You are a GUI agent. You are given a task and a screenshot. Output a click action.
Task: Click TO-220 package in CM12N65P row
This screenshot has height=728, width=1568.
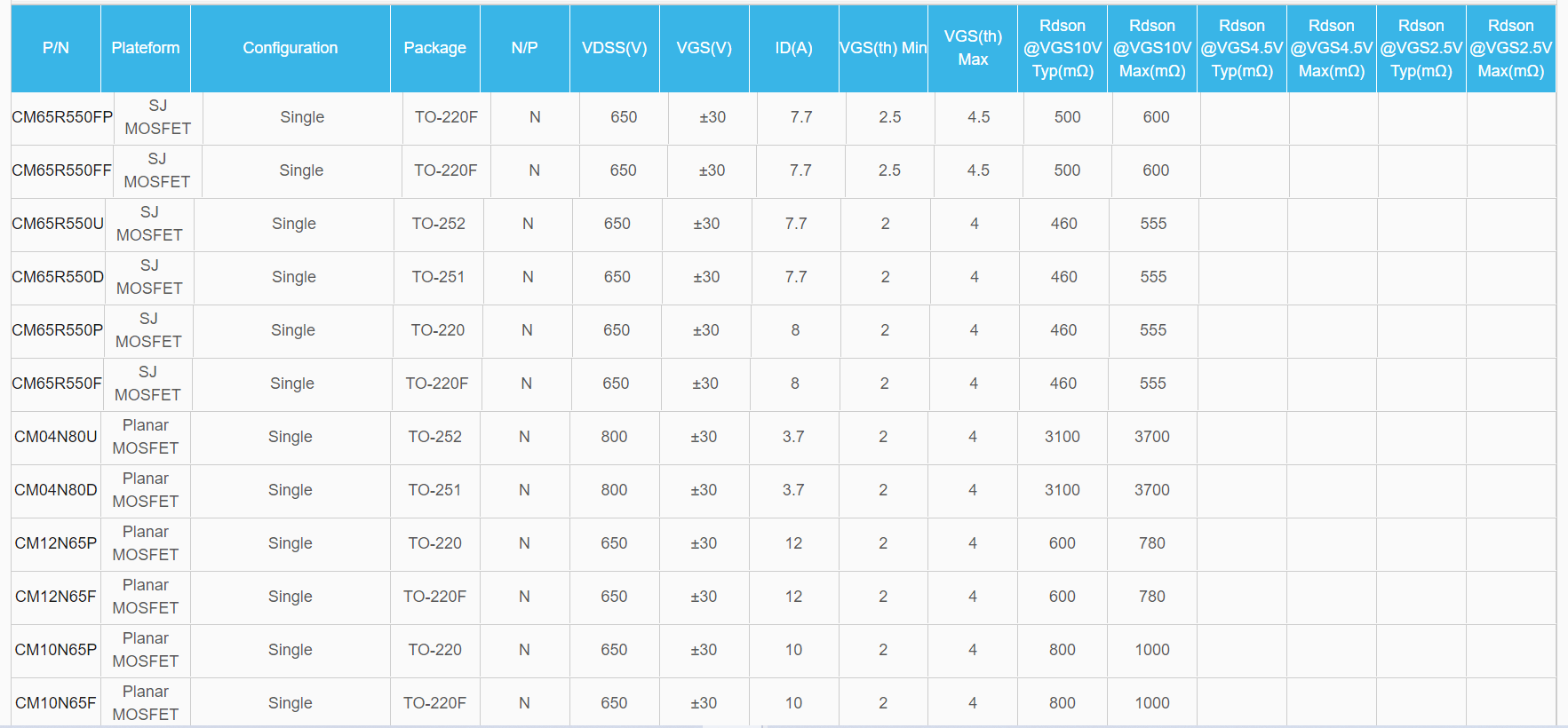pyautogui.click(x=434, y=543)
